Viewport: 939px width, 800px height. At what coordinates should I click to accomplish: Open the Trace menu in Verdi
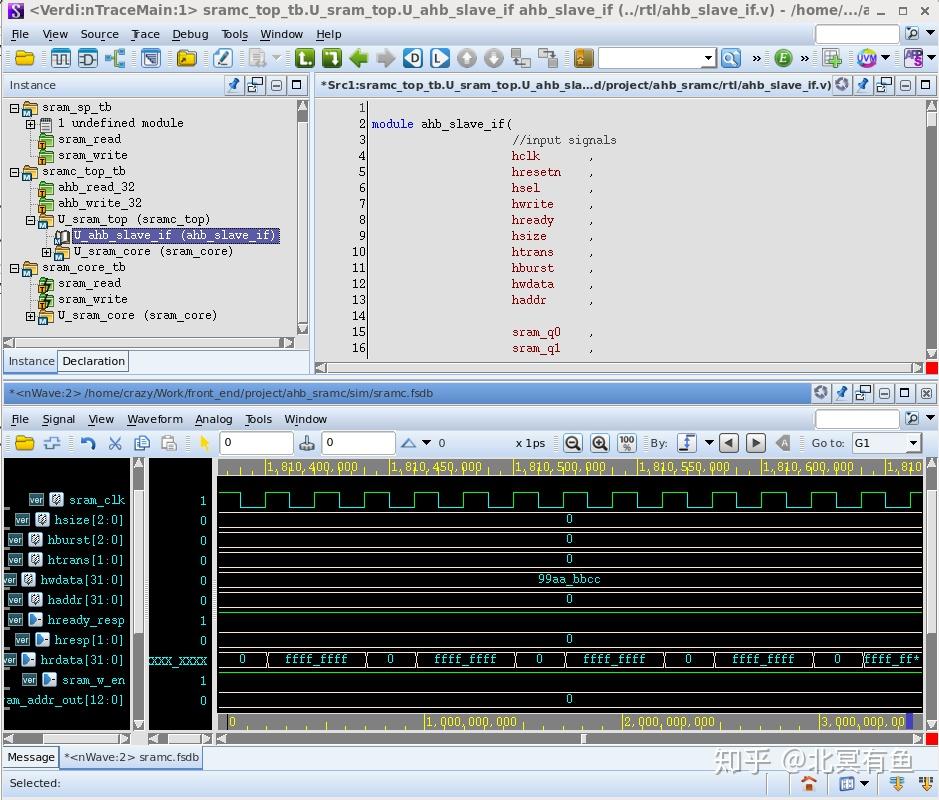point(145,34)
